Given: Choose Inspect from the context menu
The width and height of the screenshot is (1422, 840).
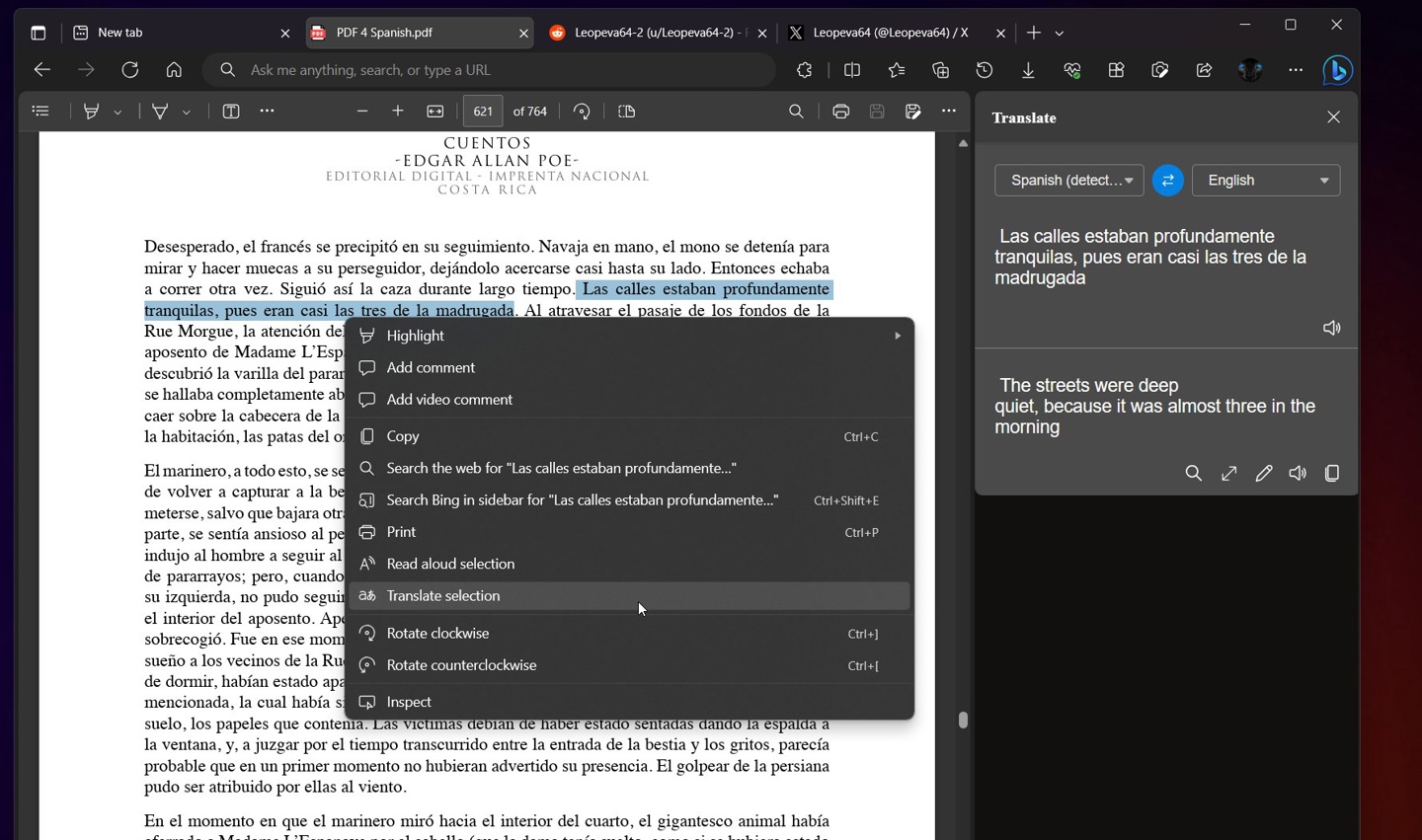Looking at the screenshot, I should 629,702.
